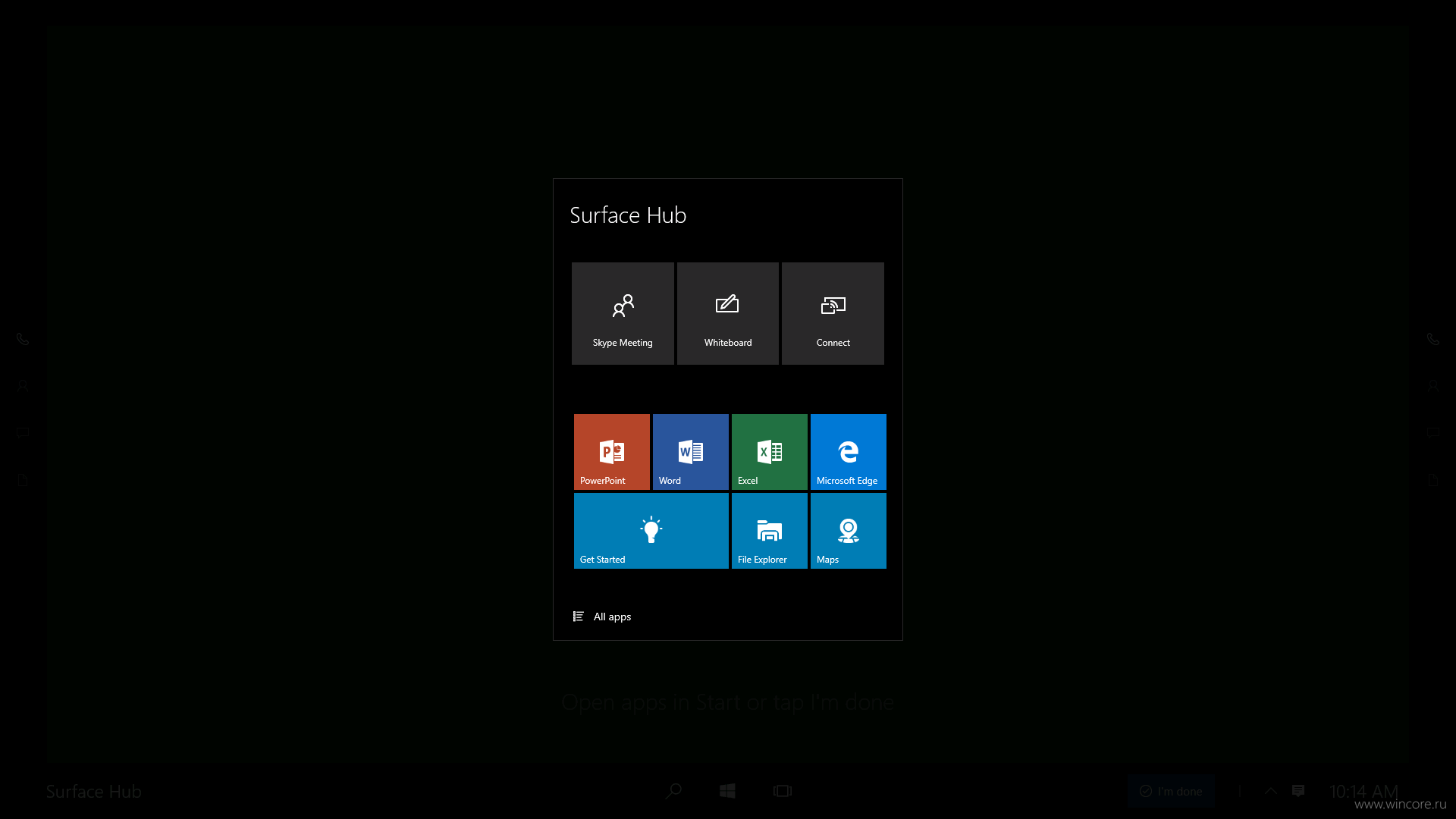Show the All apps list

tap(602, 617)
